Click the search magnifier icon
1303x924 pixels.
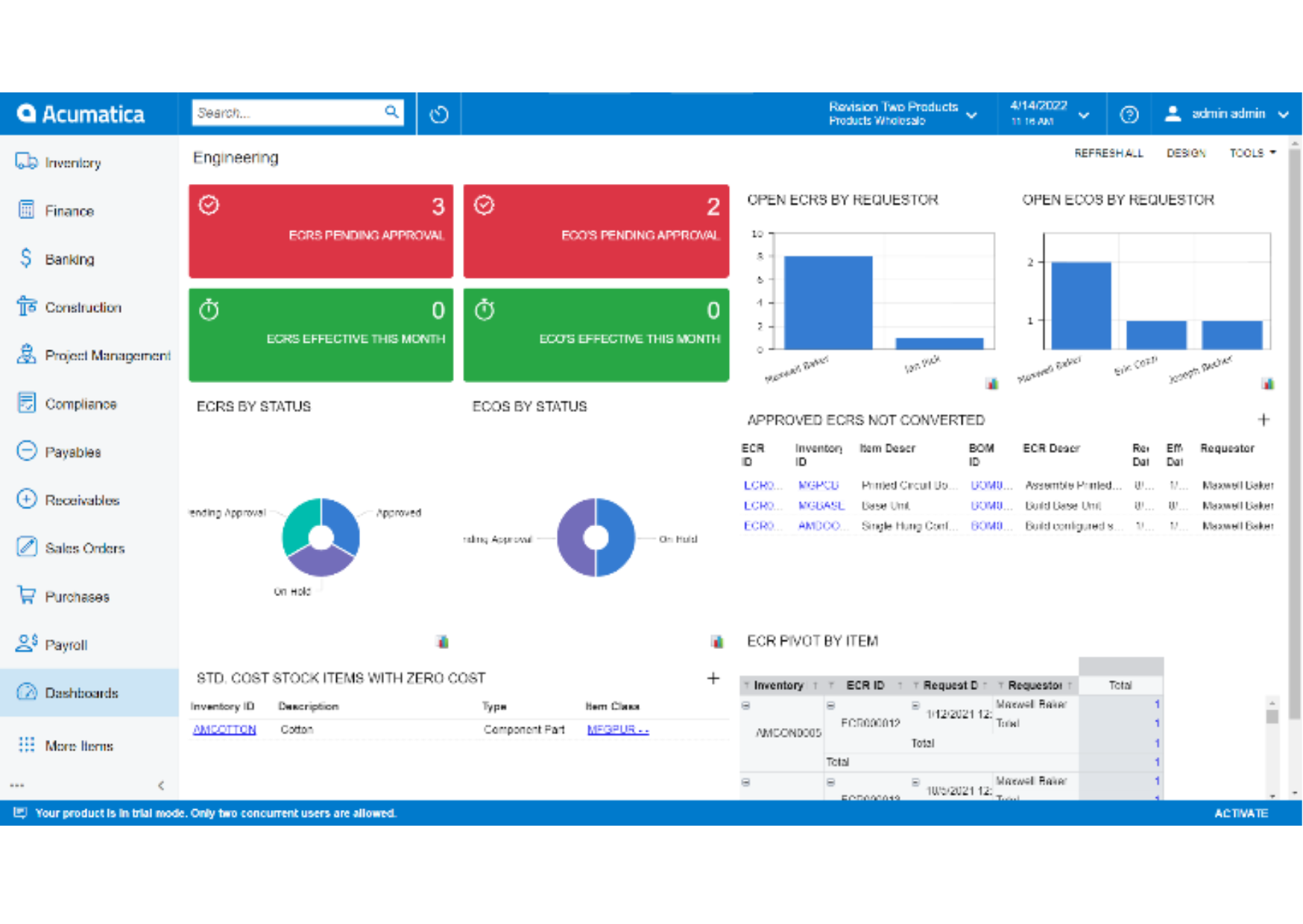[x=391, y=113]
